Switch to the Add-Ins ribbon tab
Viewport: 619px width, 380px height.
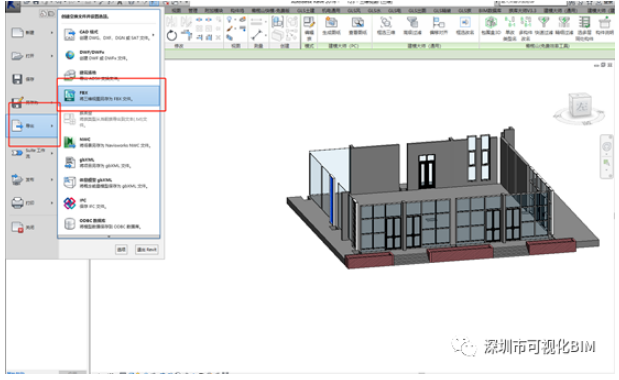(x=214, y=10)
